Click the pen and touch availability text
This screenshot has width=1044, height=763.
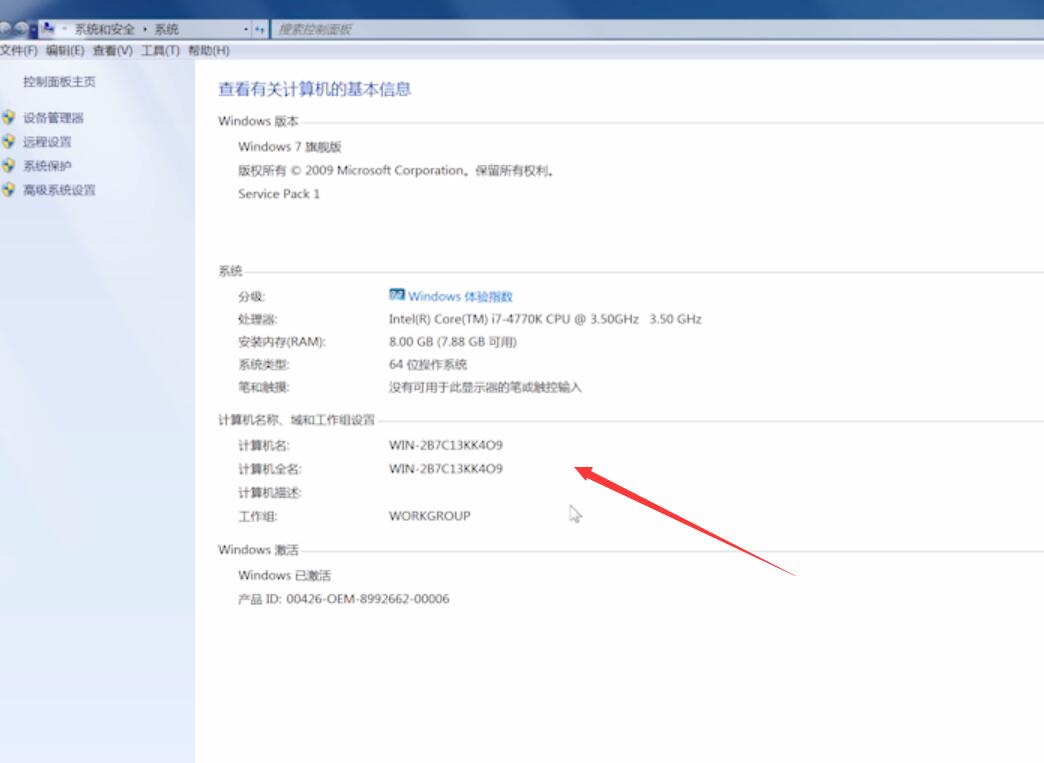pos(485,387)
